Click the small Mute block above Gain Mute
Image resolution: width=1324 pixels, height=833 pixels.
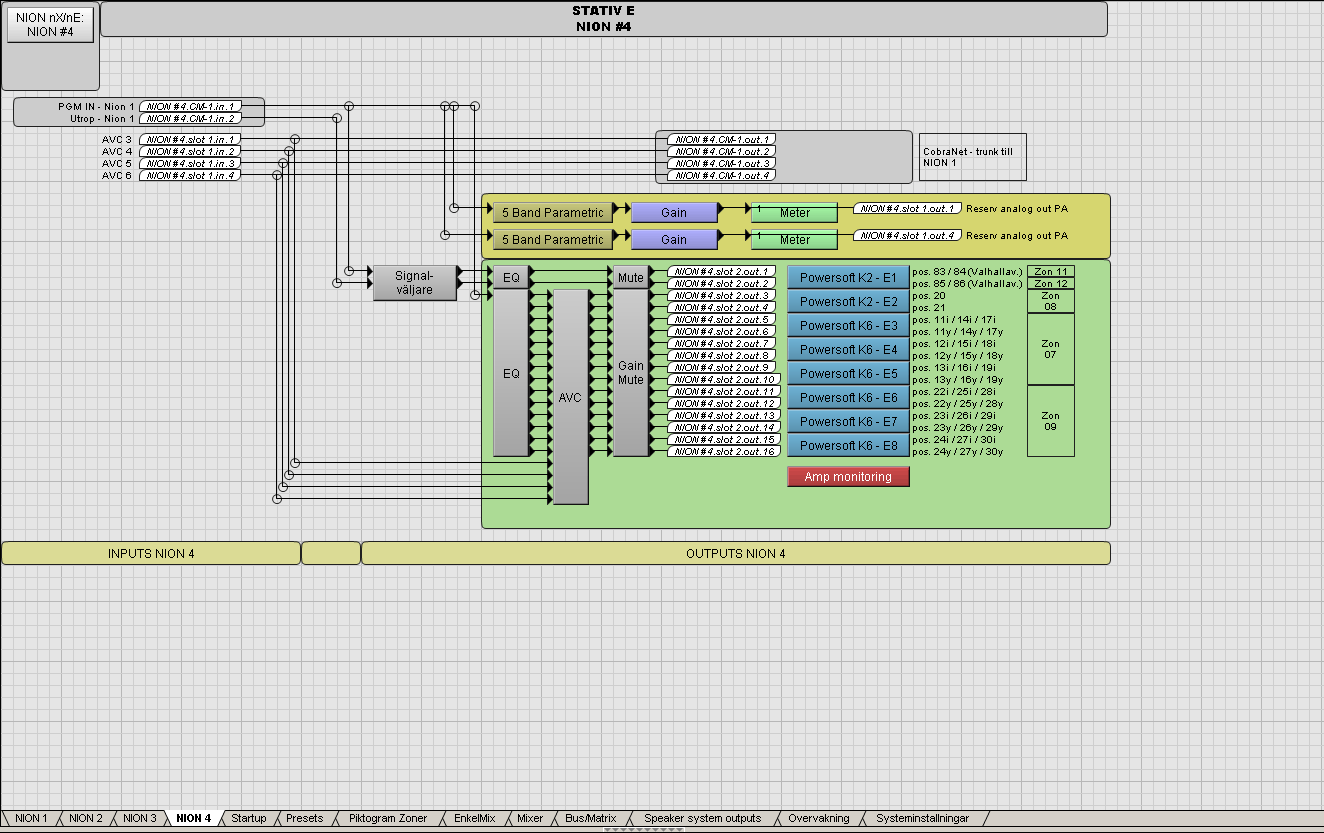point(630,277)
